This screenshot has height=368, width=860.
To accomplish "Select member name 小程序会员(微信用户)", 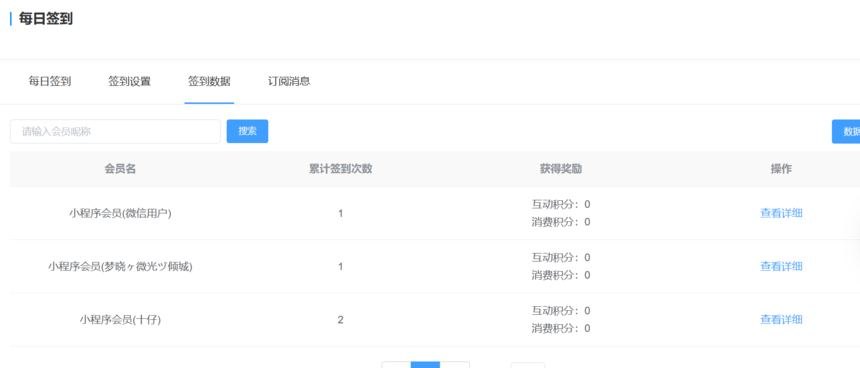I will [120, 213].
